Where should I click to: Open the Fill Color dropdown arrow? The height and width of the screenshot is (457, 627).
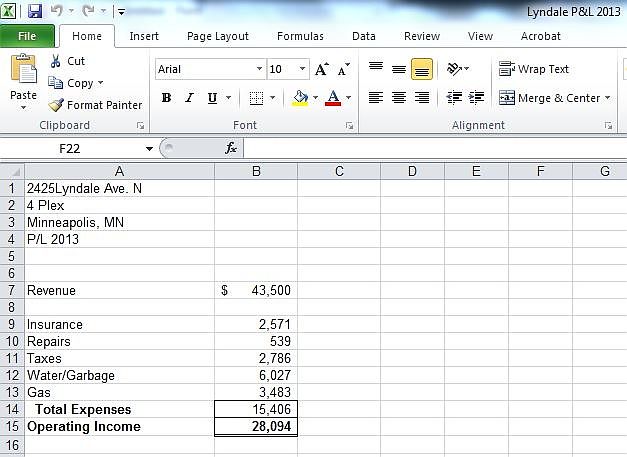pyautogui.click(x=315, y=98)
